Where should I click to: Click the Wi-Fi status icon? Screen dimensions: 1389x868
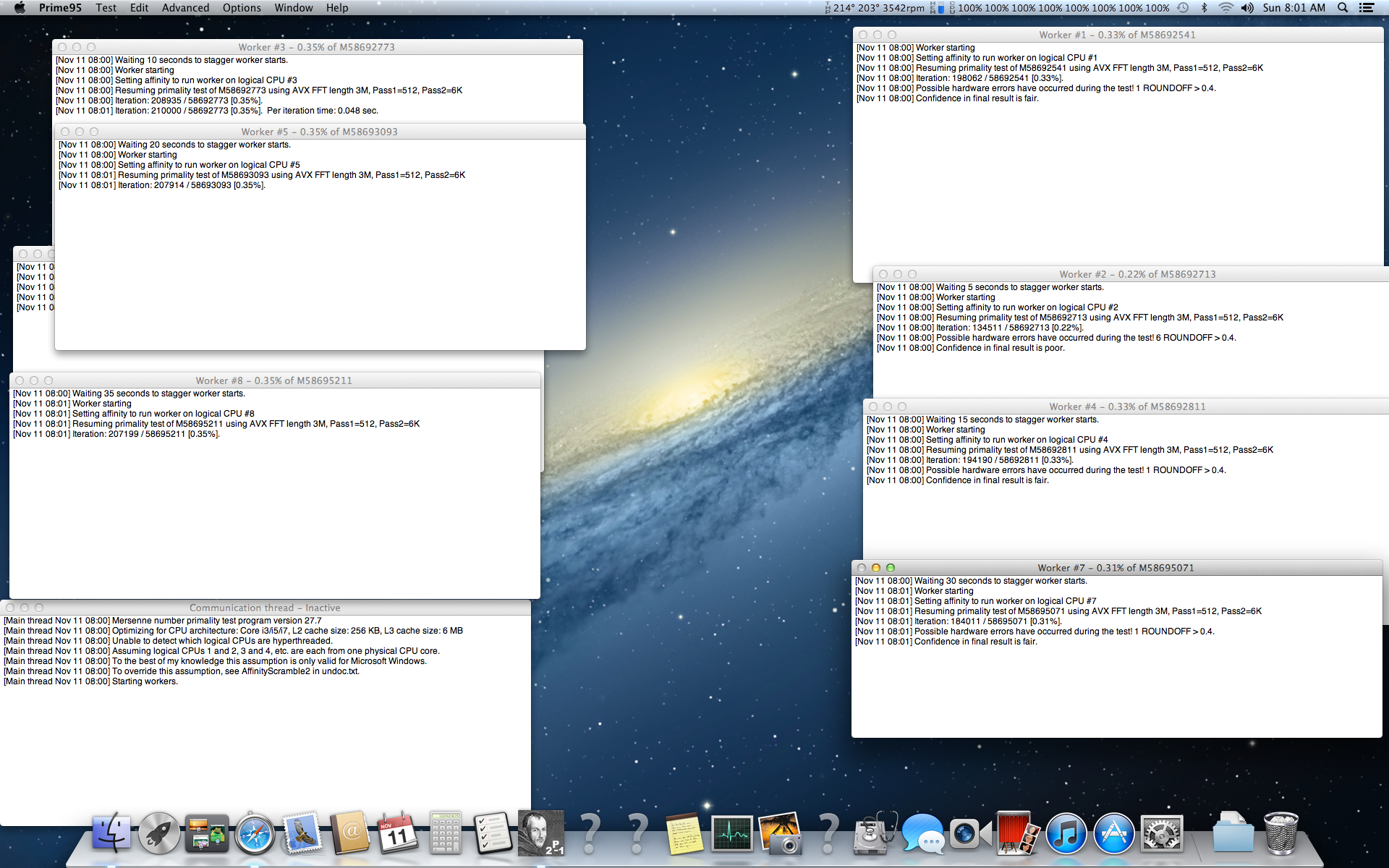pyautogui.click(x=1226, y=8)
